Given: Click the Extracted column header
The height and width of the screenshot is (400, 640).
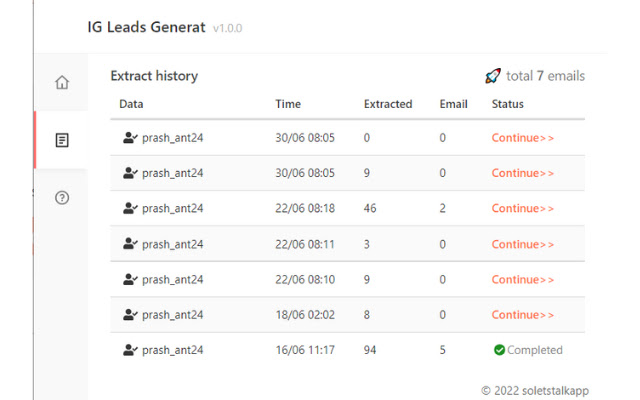Looking at the screenshot, I should [x=389, y=104].
